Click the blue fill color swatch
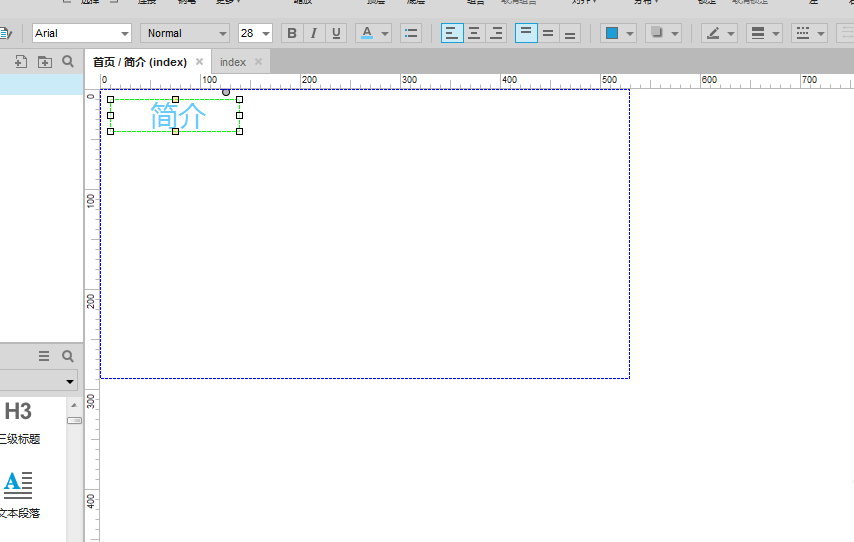 [x=612, y=33]
